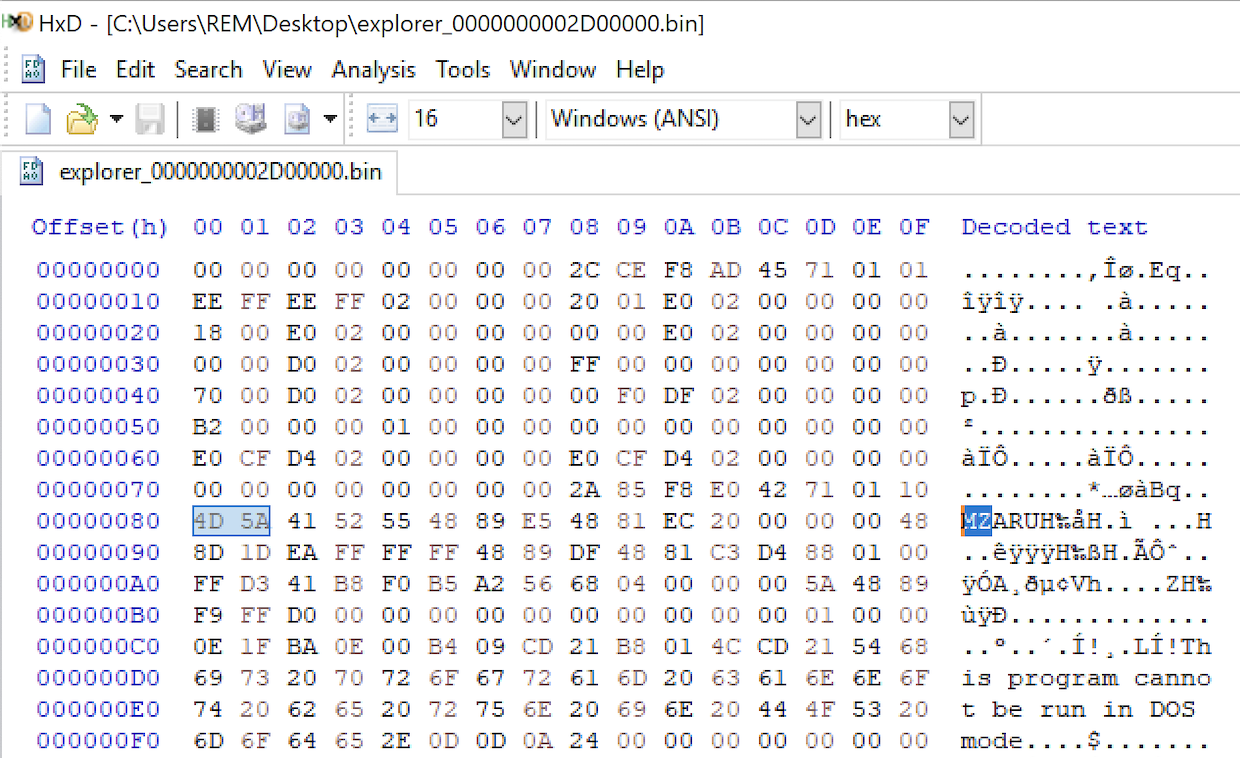Click the bytes per row field showing 16
The width and height of the screenshot is (1240, 758).
[454, 119]
